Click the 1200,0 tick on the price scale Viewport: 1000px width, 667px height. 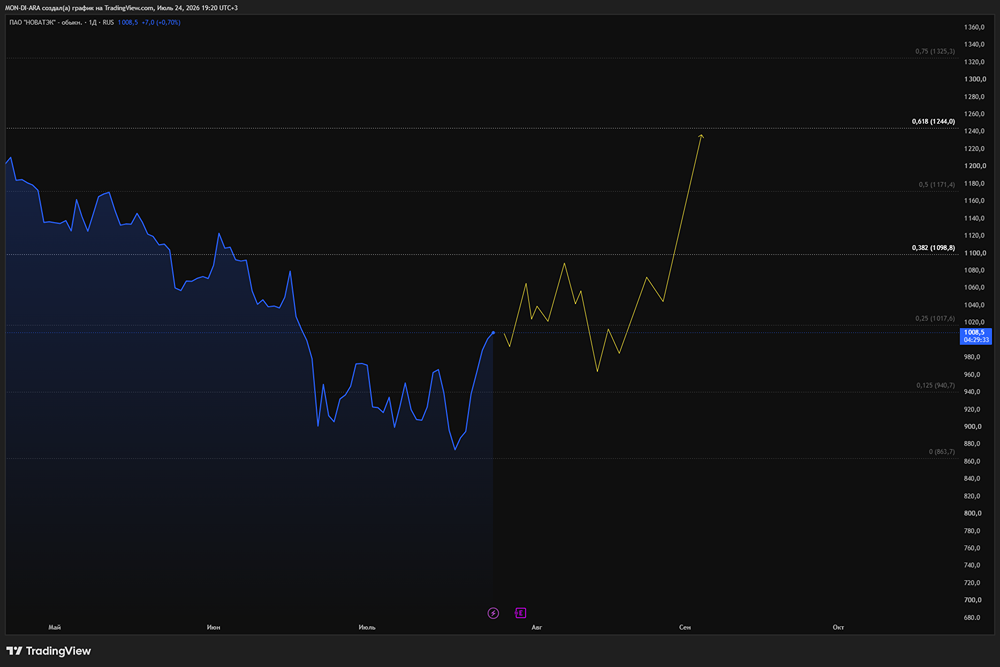click(974, 166)
